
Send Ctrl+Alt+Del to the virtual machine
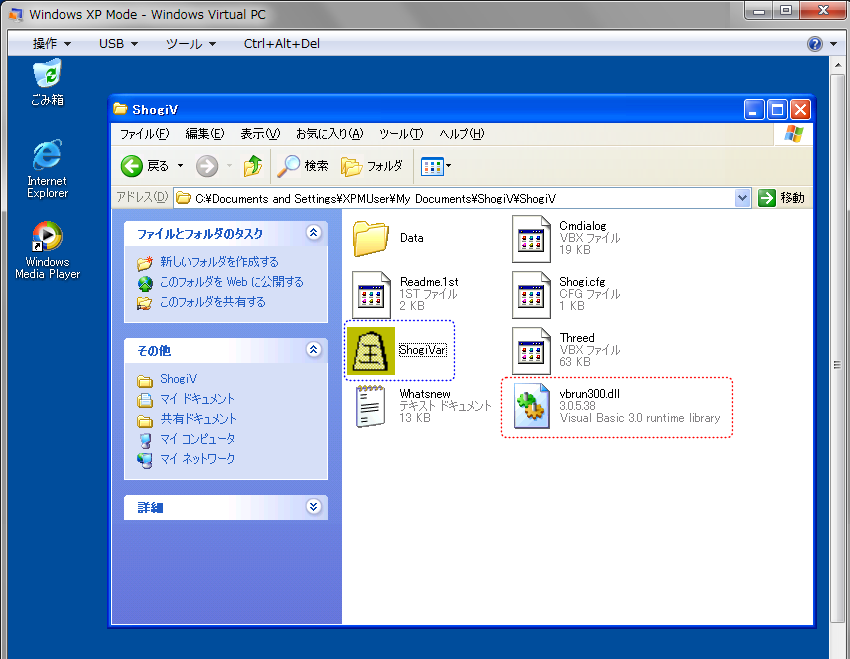pyautogui.click(x=282, y=44)
